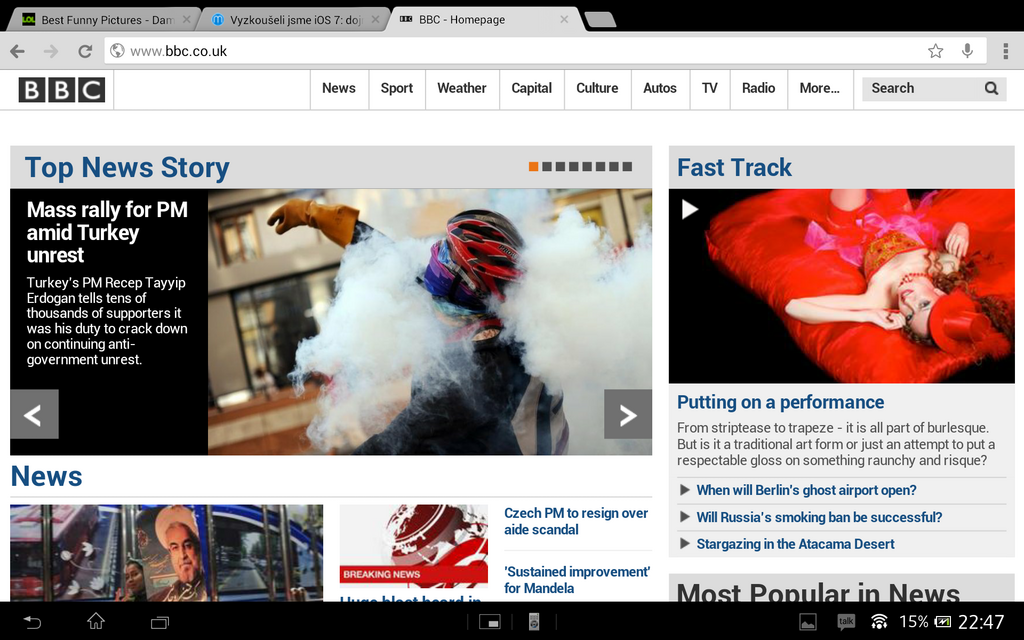Viewport: 1024px width, 640px height.
Task: Tap the magnifier icon in the BBC search box
Action: tap(990, 88)
